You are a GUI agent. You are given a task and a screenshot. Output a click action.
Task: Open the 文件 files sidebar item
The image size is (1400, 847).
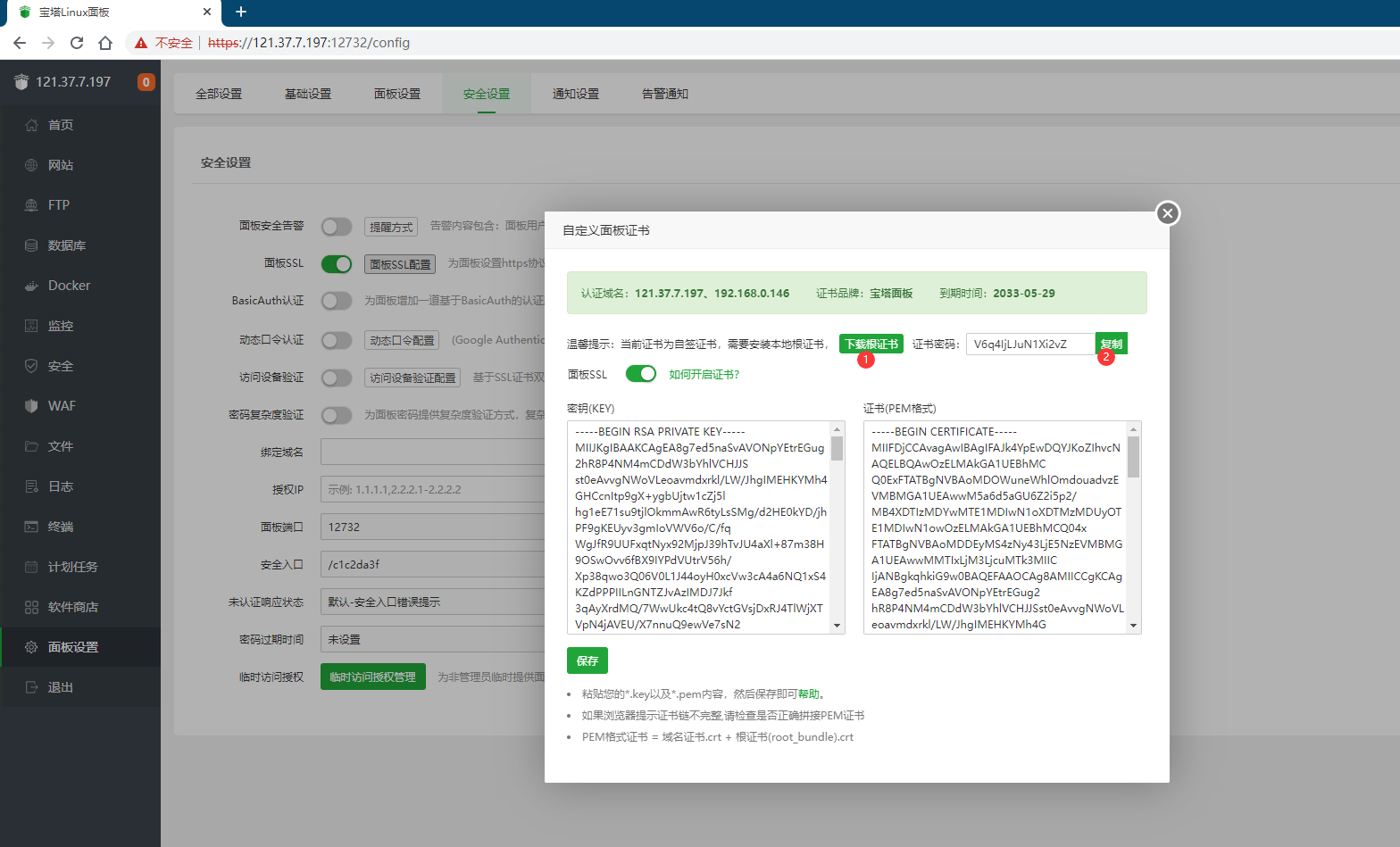point(80,446)
